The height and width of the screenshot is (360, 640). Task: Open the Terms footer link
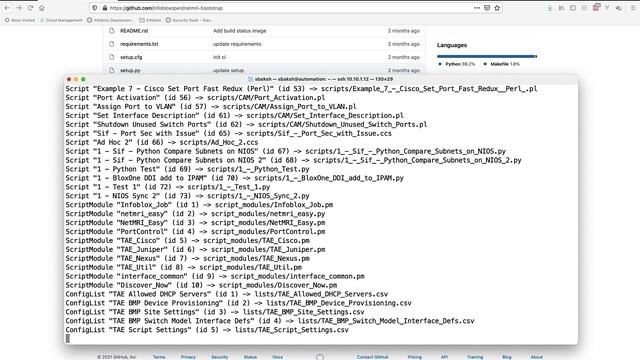click(x=159, y=357)
